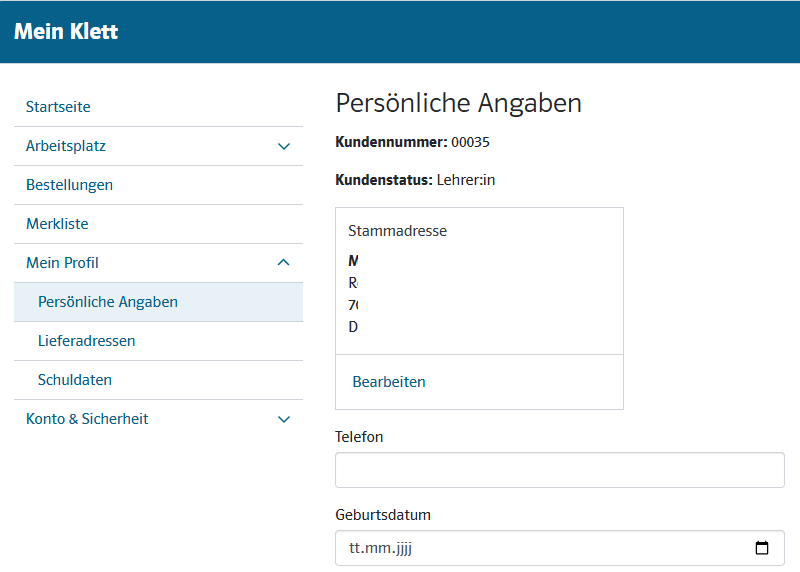
Task: Click the Stammadresse heading
Action: (x=397, y=231)
